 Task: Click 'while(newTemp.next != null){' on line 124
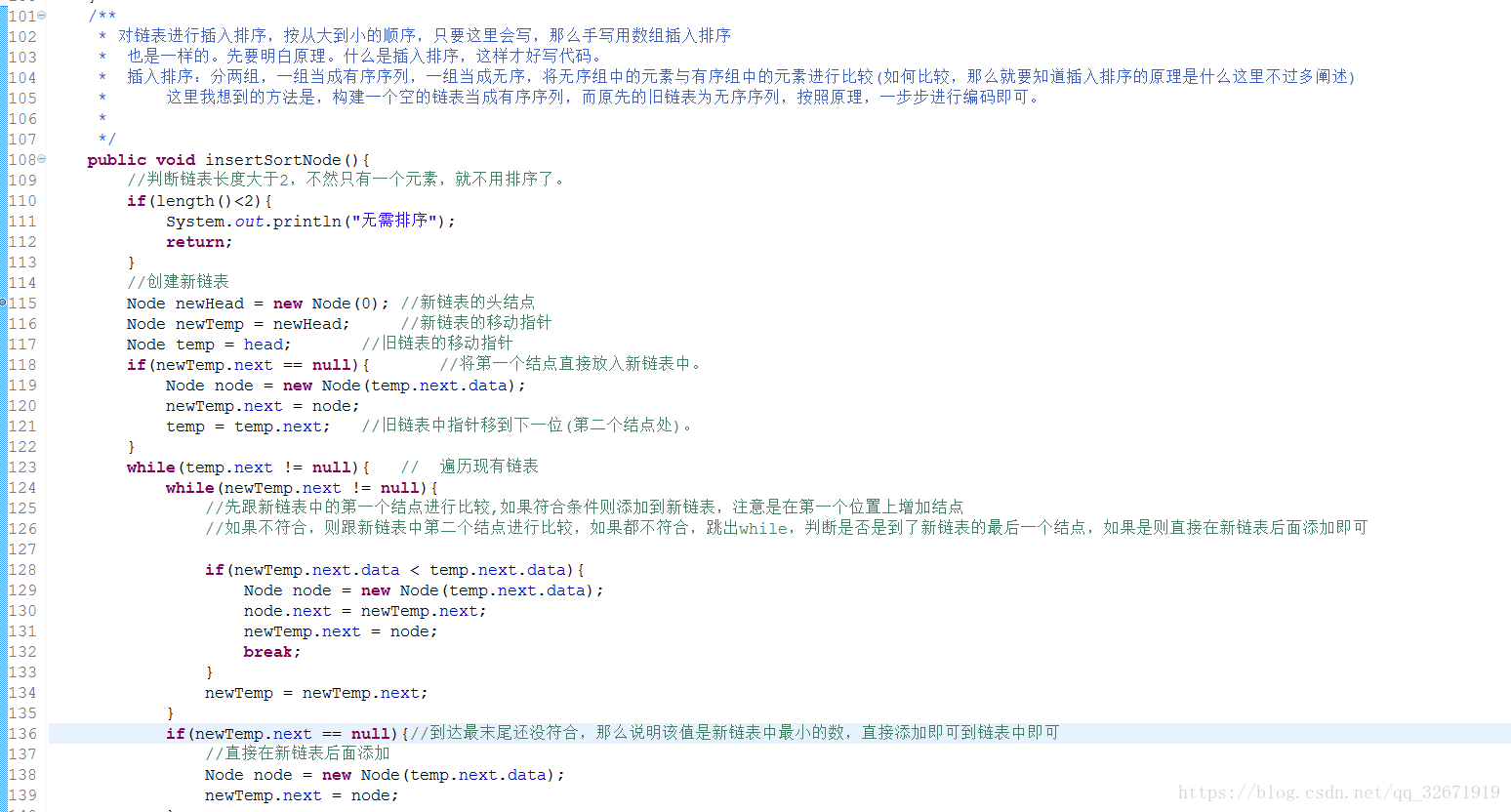302,488
